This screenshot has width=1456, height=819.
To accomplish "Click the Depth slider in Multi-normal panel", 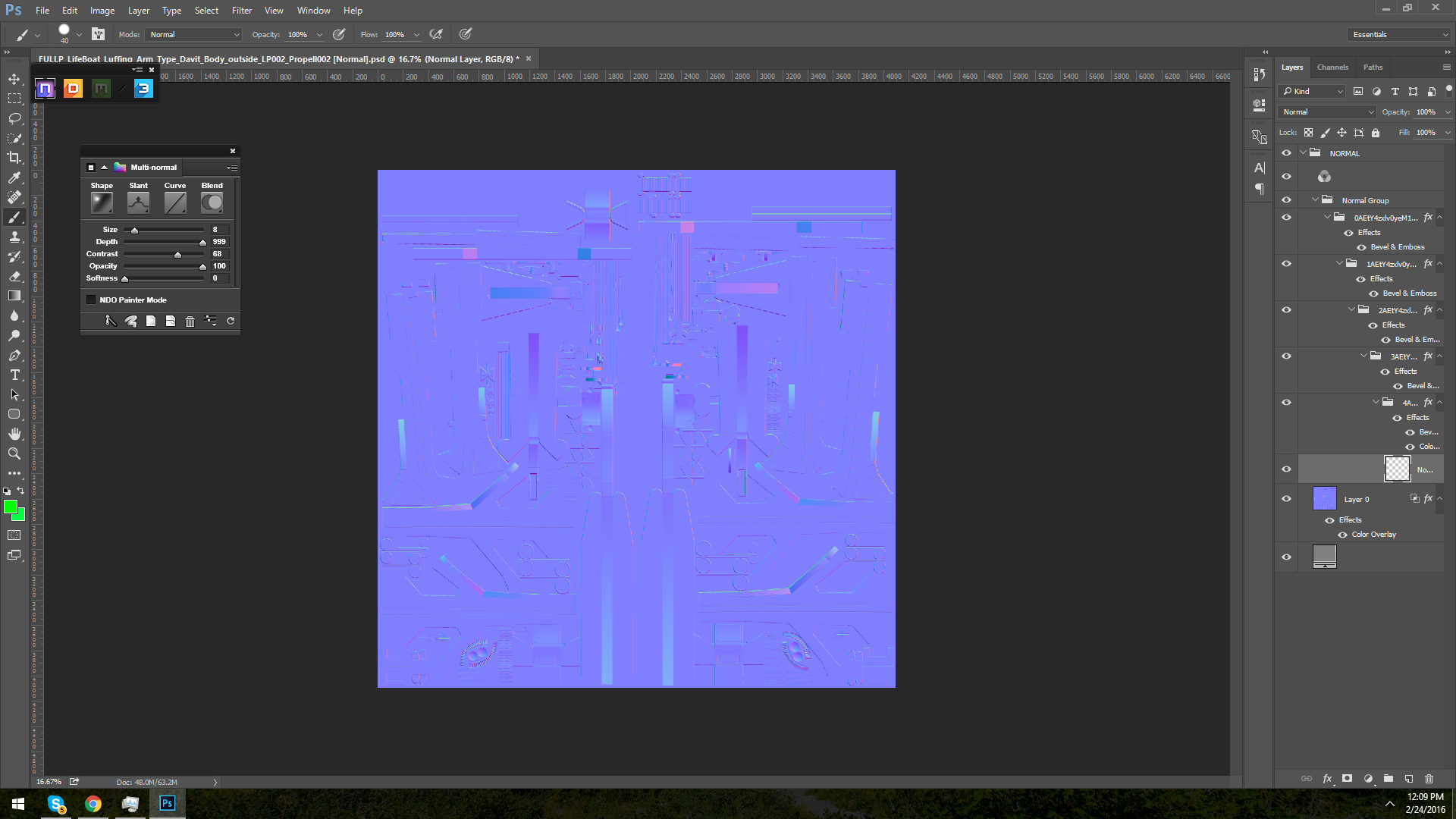I will 165,242.
